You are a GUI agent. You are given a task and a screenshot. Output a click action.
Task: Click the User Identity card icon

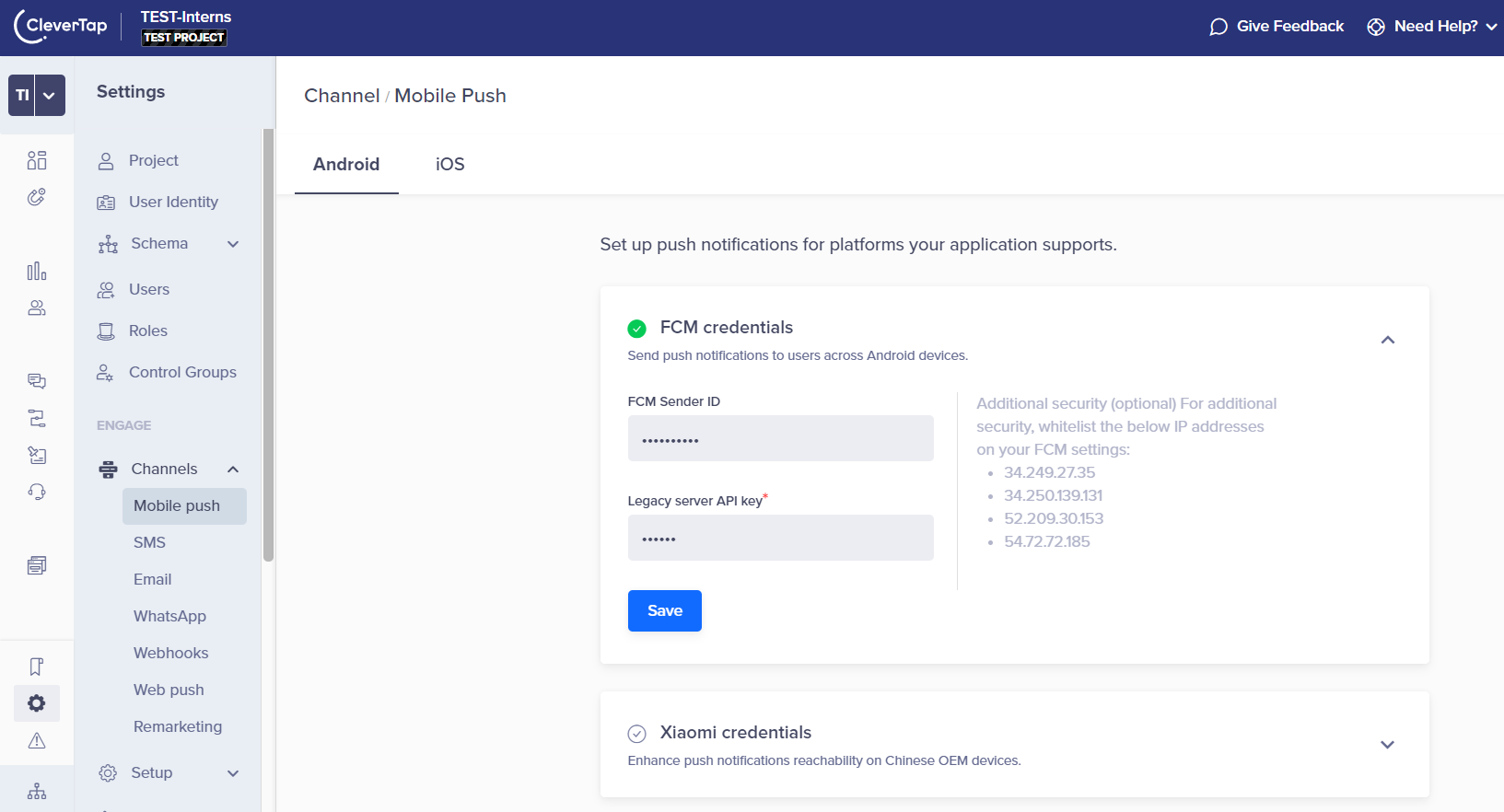tap(106, 203)
